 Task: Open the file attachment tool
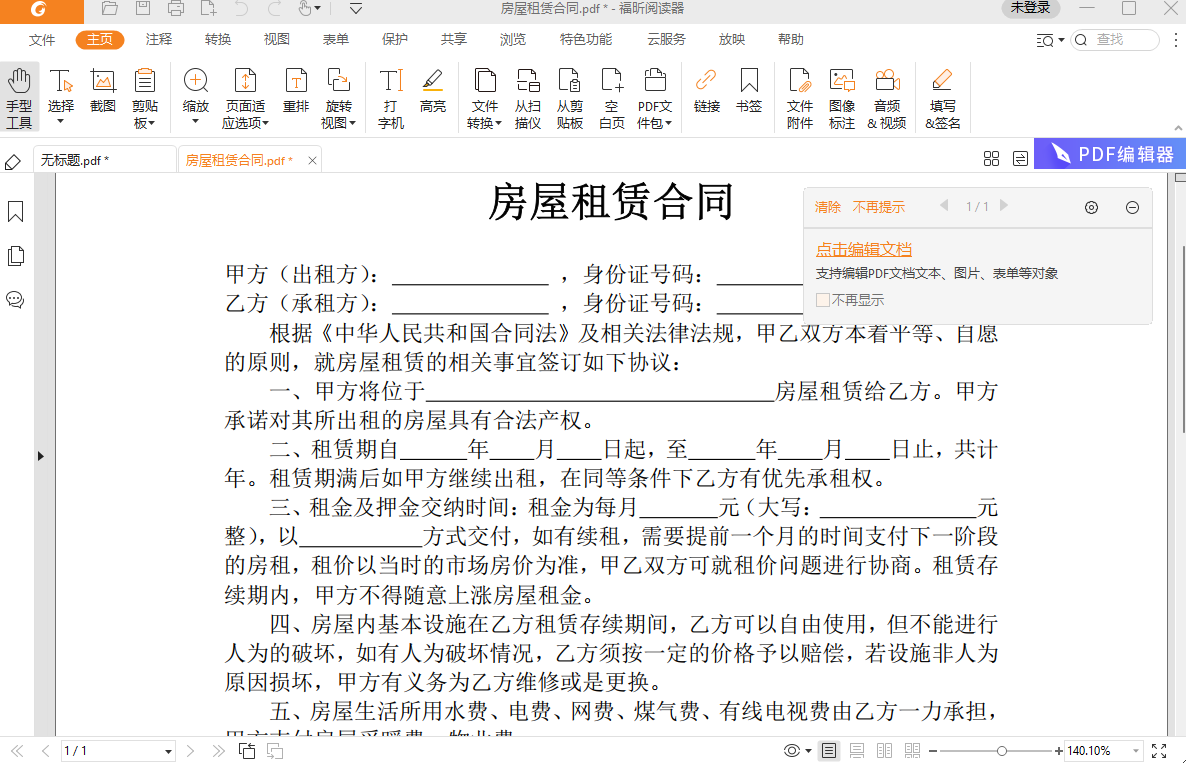799,95
